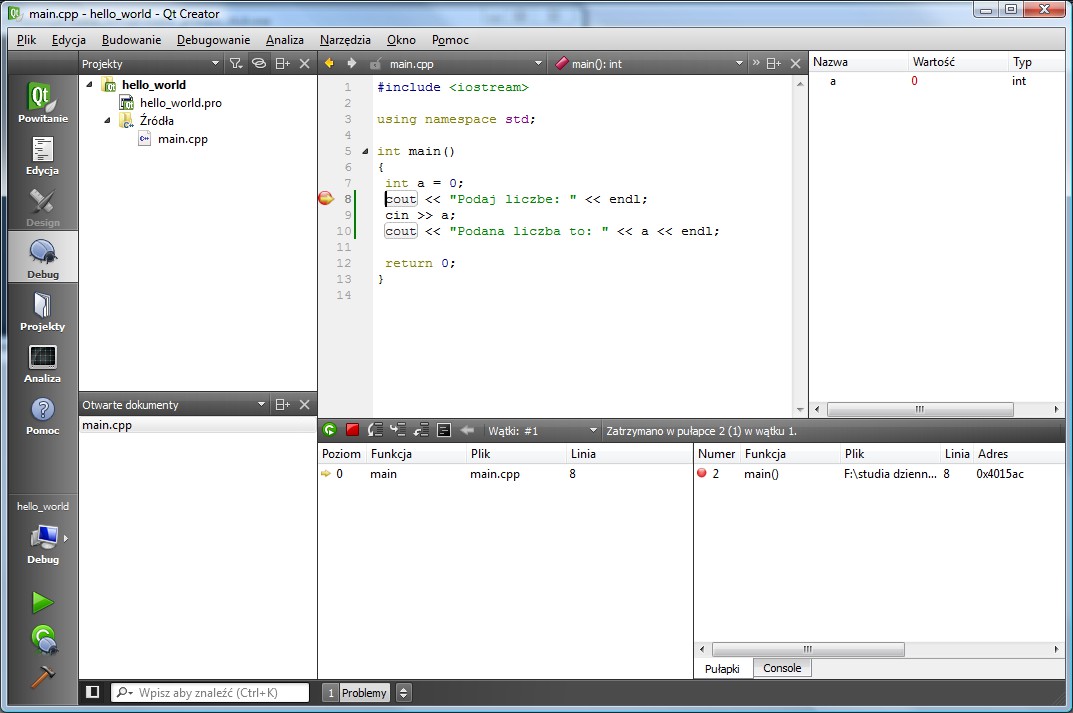Select breakpoint number 2 row
The height and width of the screenshot is (713, 1073).
tap(879, 474)
